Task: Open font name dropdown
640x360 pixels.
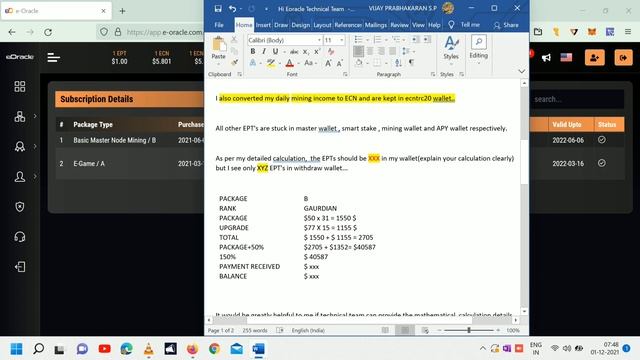Action: [x=319, y=40]
